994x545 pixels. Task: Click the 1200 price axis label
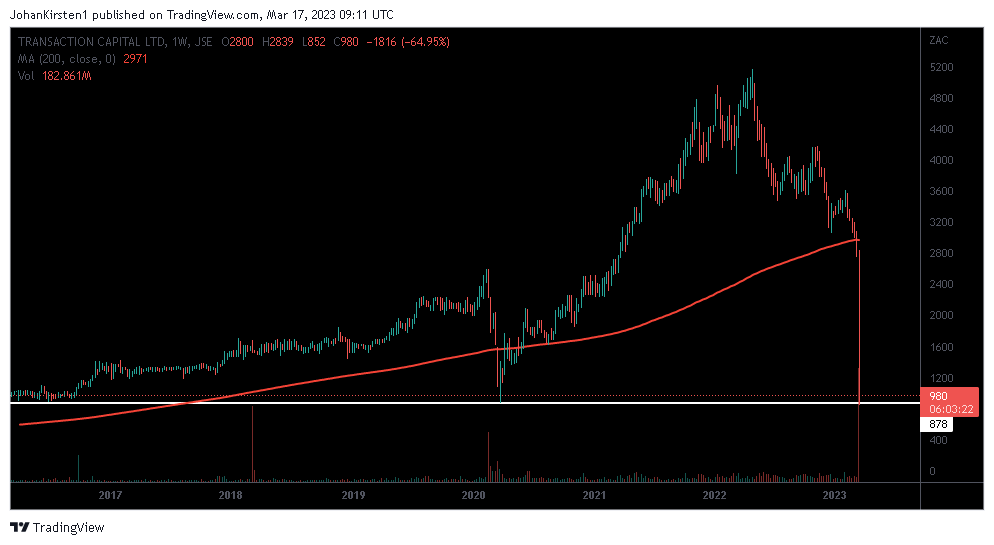(x=941, y=378)
